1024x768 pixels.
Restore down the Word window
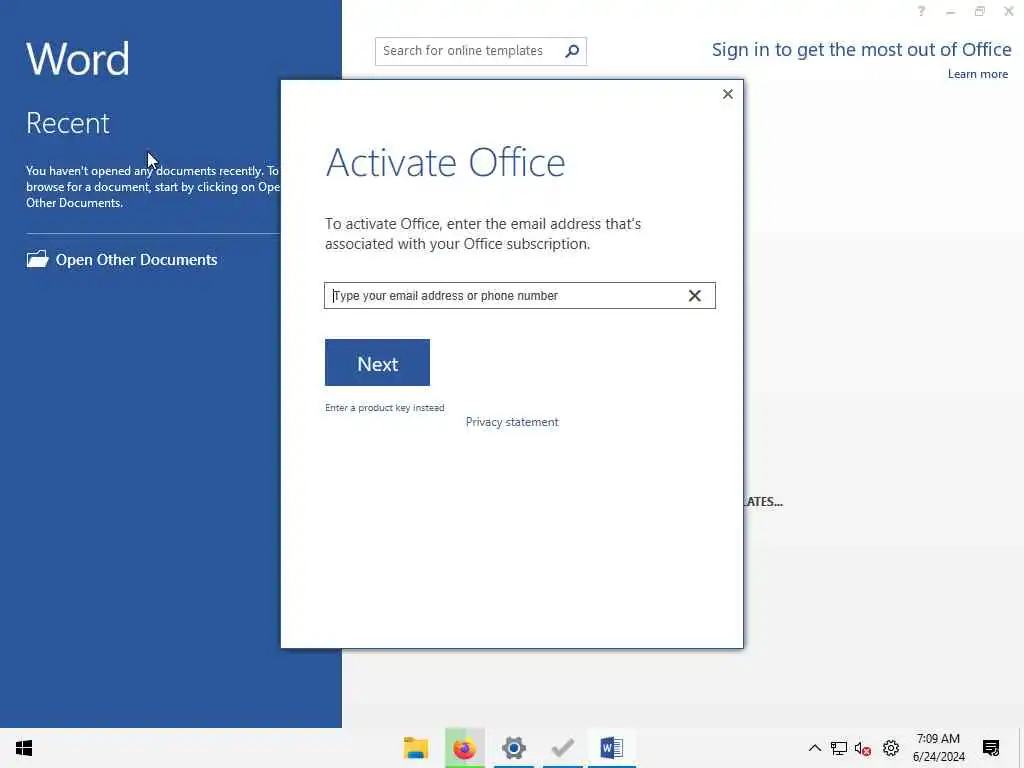pos(980,11)
